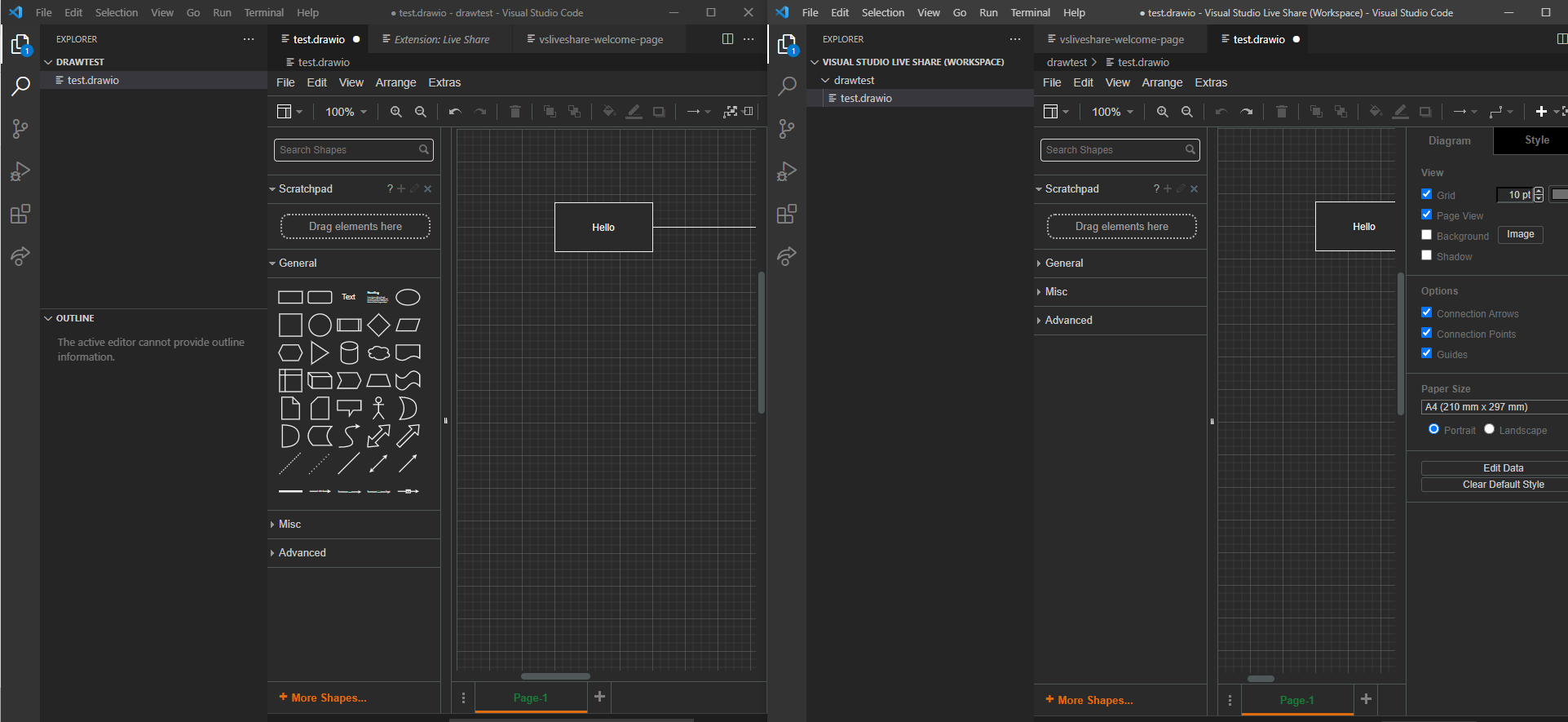Open Extensions view in left activity bar
This screenshot has height=722, width=1568.
(20, 214)
